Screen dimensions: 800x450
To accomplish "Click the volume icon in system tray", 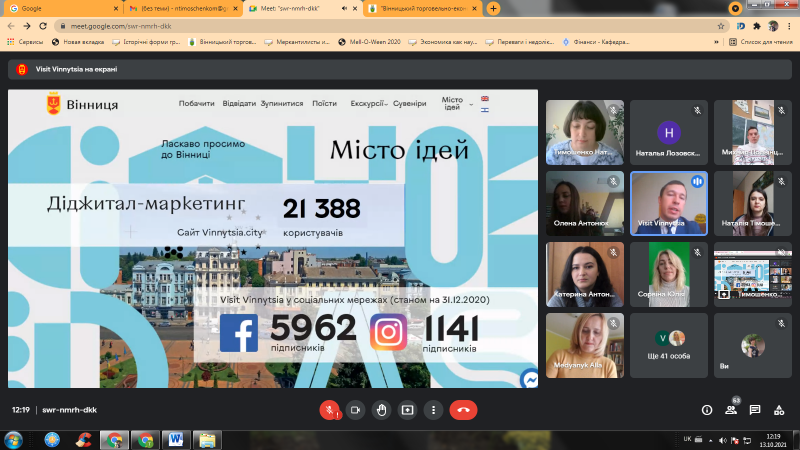I will [x=722, y=440].
